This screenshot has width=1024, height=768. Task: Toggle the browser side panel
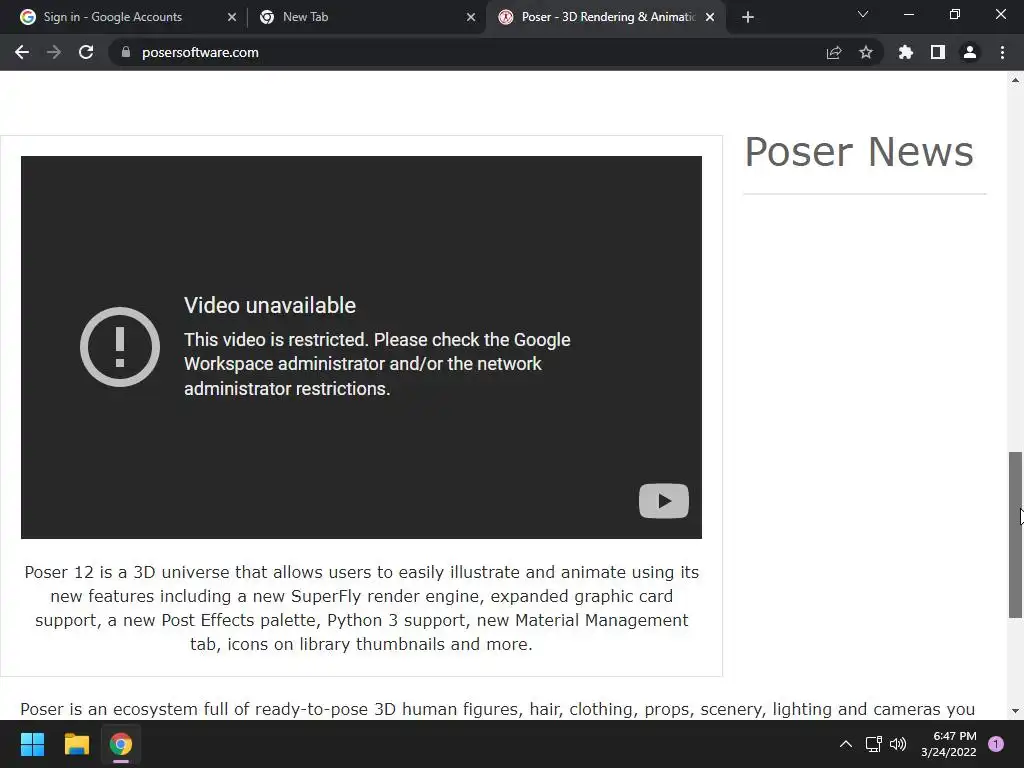[938, 52]
